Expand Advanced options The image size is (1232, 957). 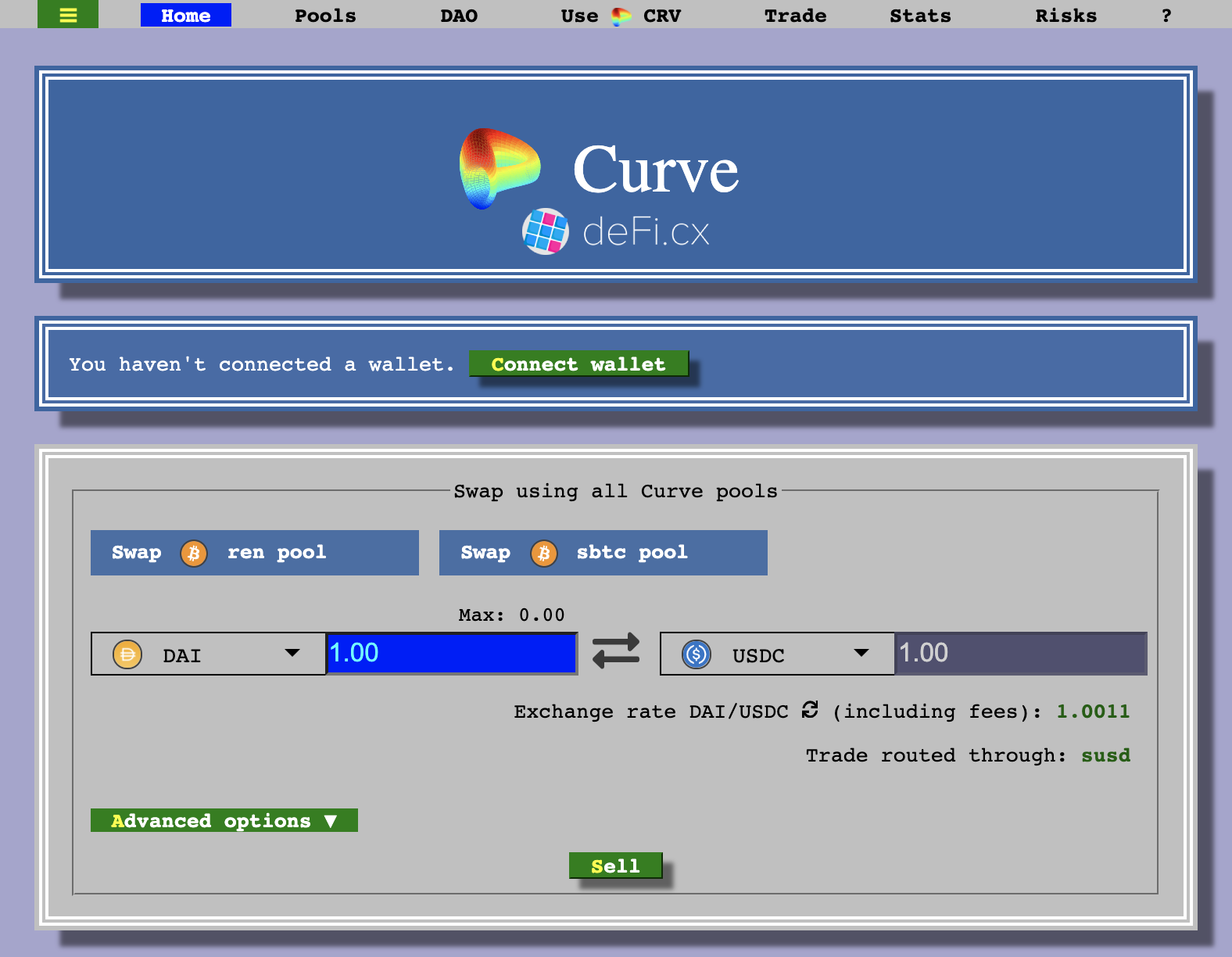[224, 820]
